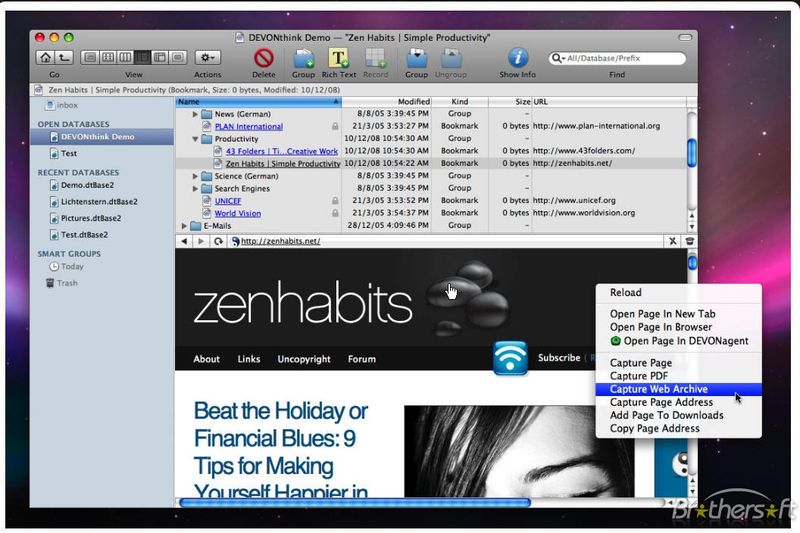Image resolution: width=800 pixels, height=533 pixels.
Task: Open the Test database in sidebar
Action: (63, 153)
